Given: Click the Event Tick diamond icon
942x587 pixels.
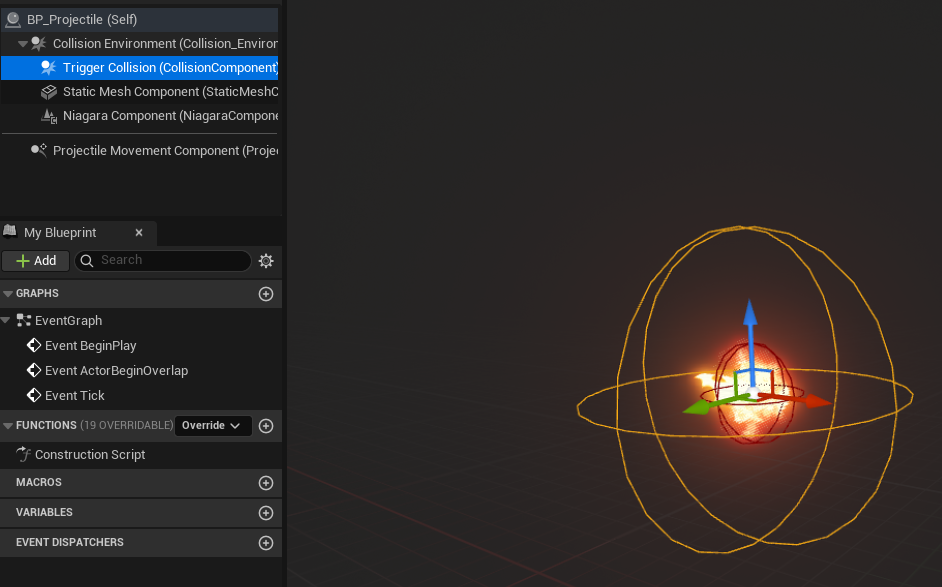Looking at the screenshot, I should coord(34,395).
